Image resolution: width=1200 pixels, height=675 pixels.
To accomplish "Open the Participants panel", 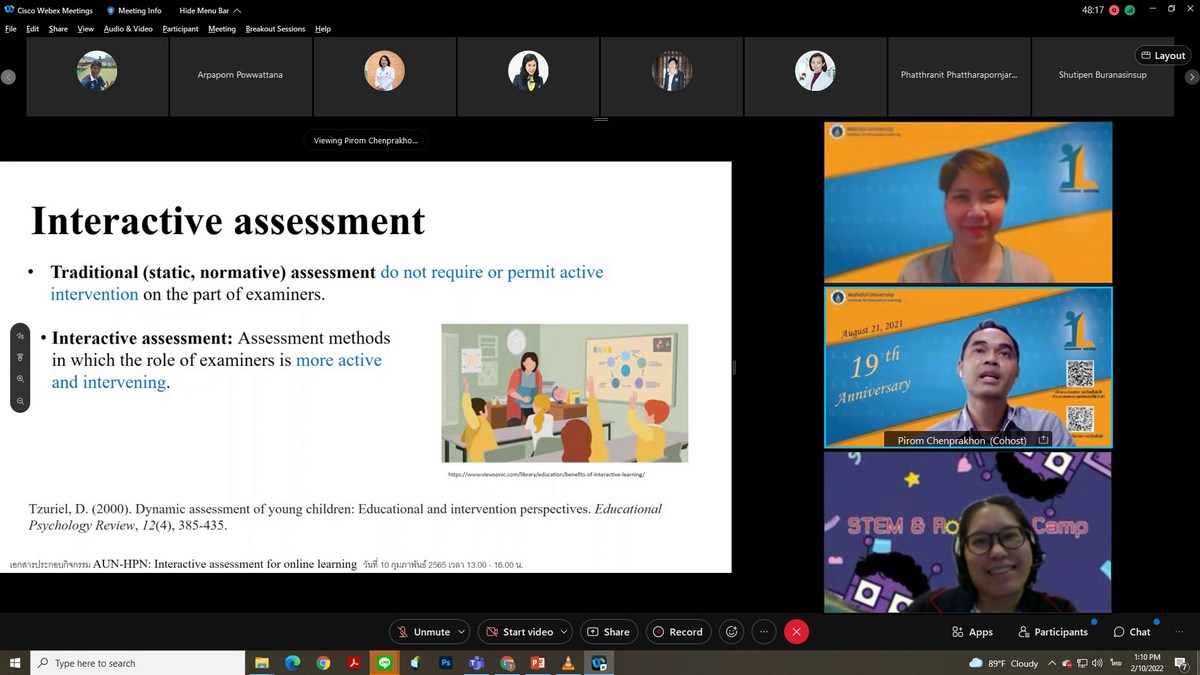I will coord(1052,632).
